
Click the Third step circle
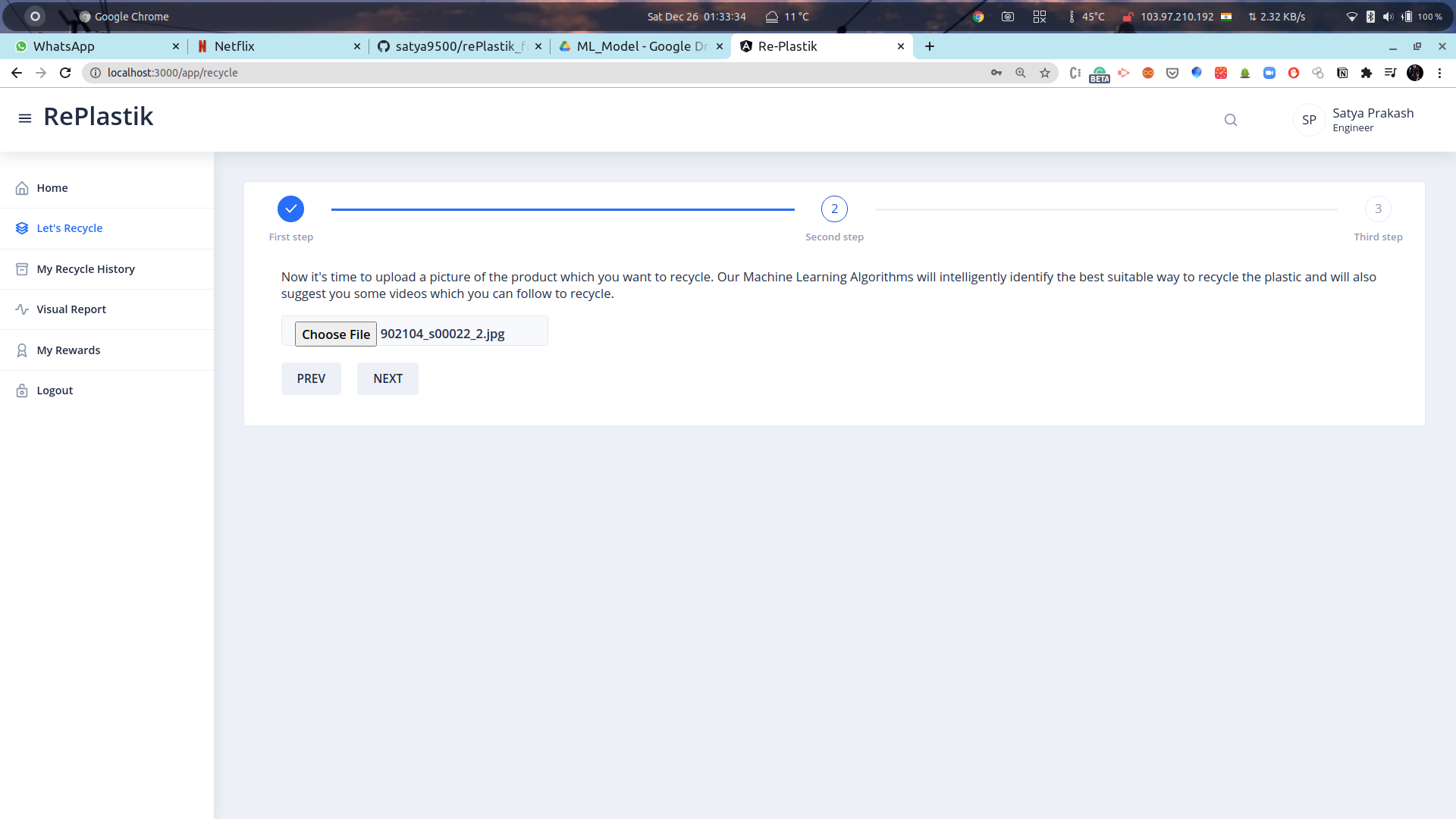click(1378, 209)
